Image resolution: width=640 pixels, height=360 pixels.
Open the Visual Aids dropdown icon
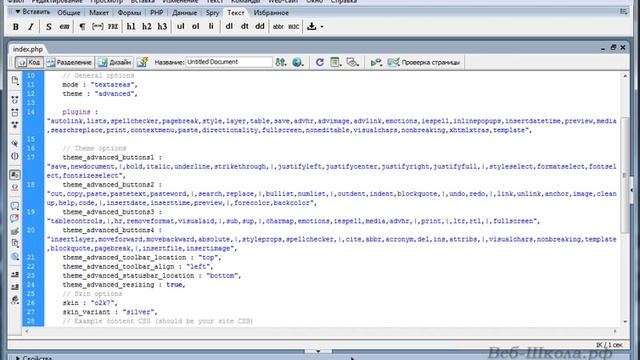(353, 62)
